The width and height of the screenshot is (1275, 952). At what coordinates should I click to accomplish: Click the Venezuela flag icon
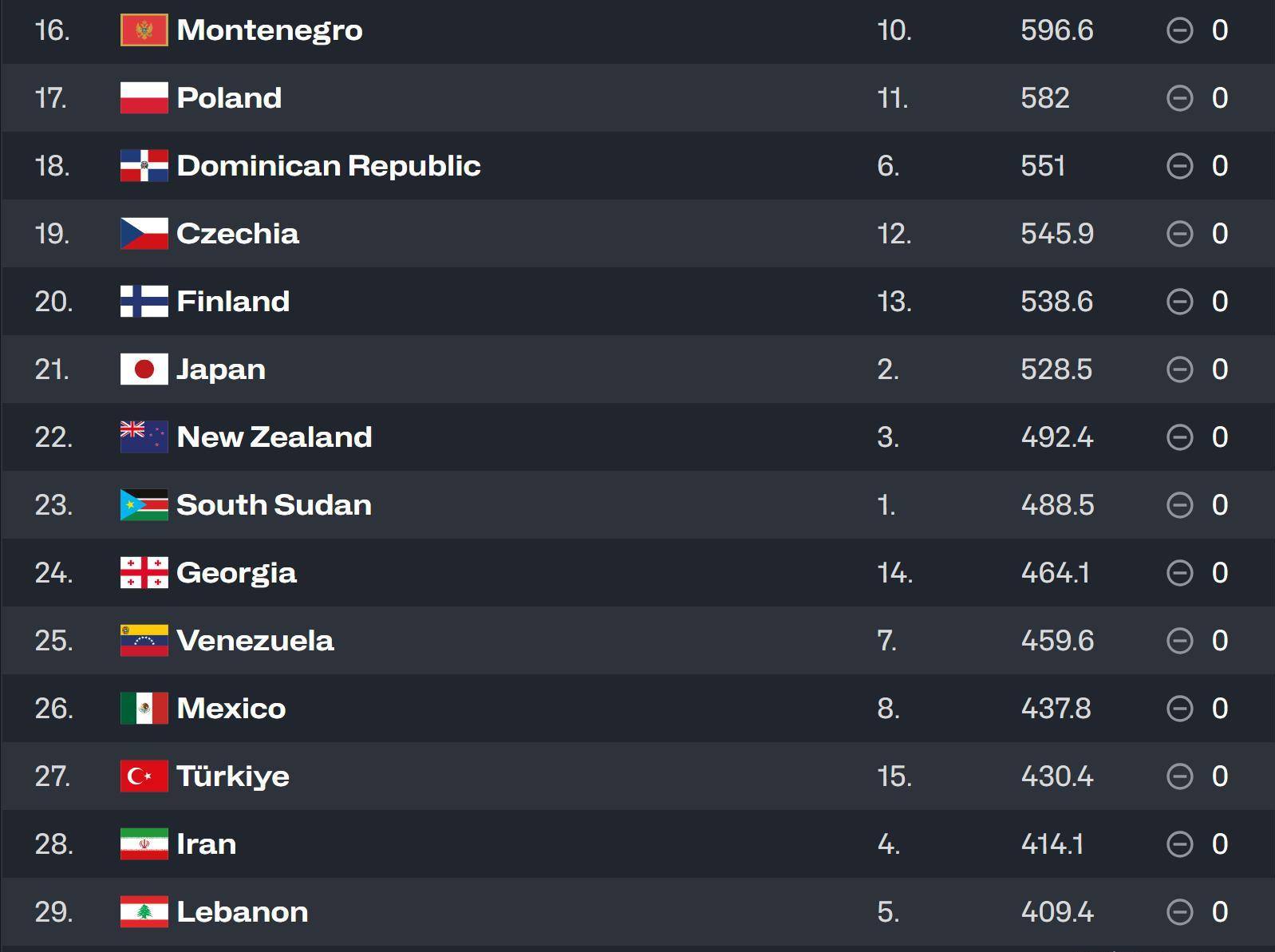pos(144,641)
